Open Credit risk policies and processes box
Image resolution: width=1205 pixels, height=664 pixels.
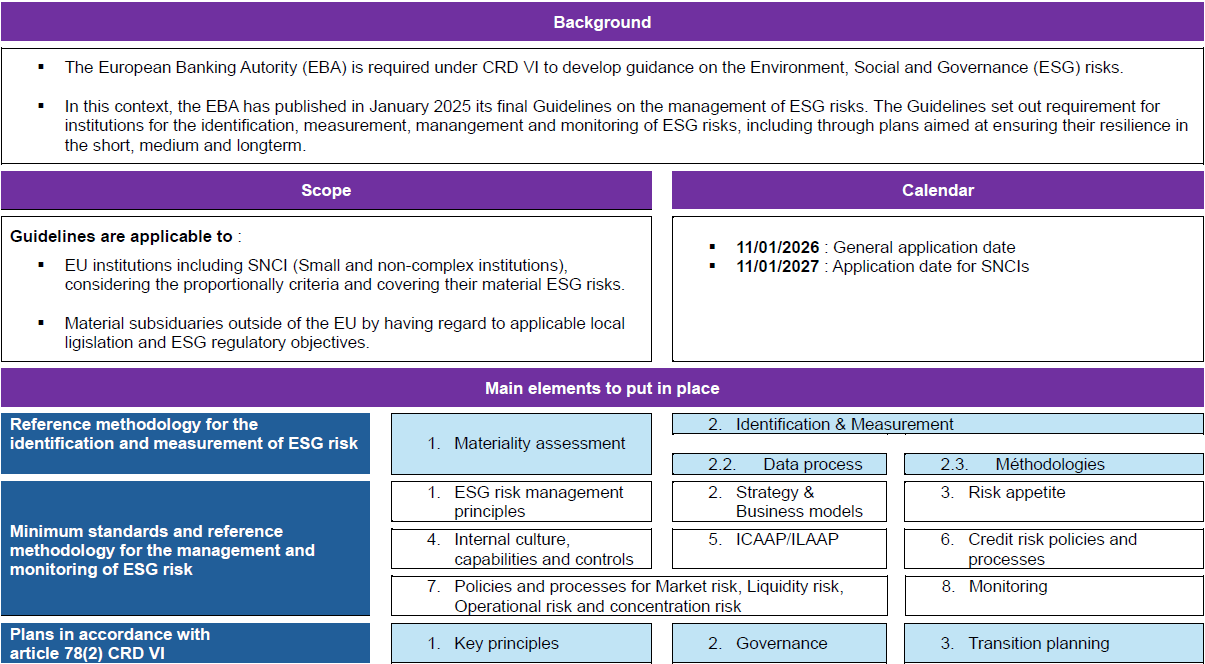pyautogui.click(x=1053, y=549)
